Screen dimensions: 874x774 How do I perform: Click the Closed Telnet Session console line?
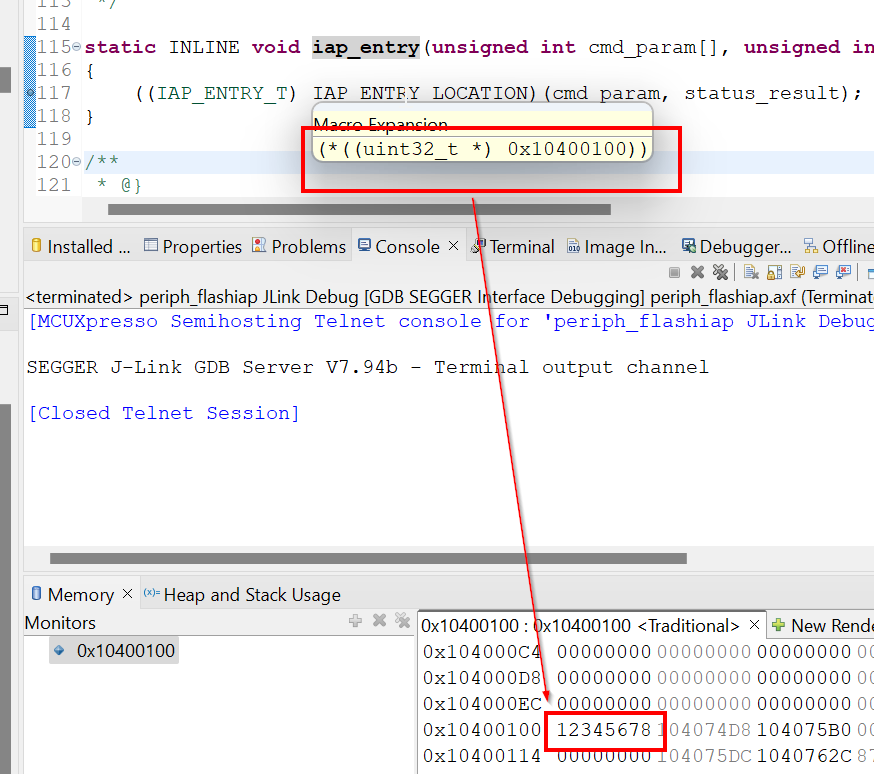[164, 413]
